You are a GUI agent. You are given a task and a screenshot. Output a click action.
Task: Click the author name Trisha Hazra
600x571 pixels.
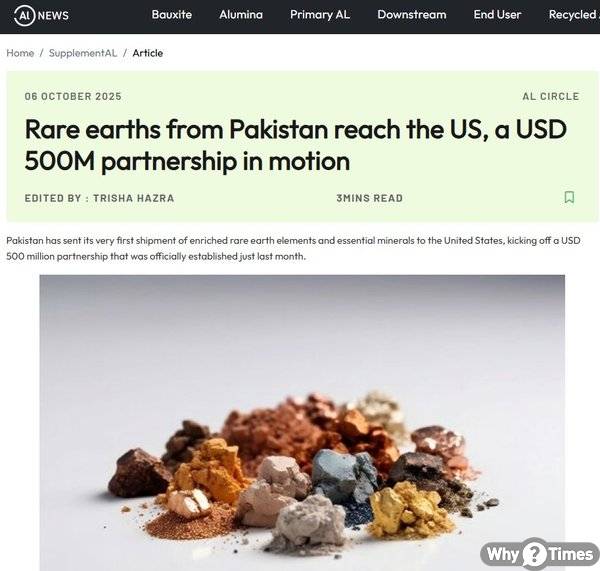(x=134, y=198)
